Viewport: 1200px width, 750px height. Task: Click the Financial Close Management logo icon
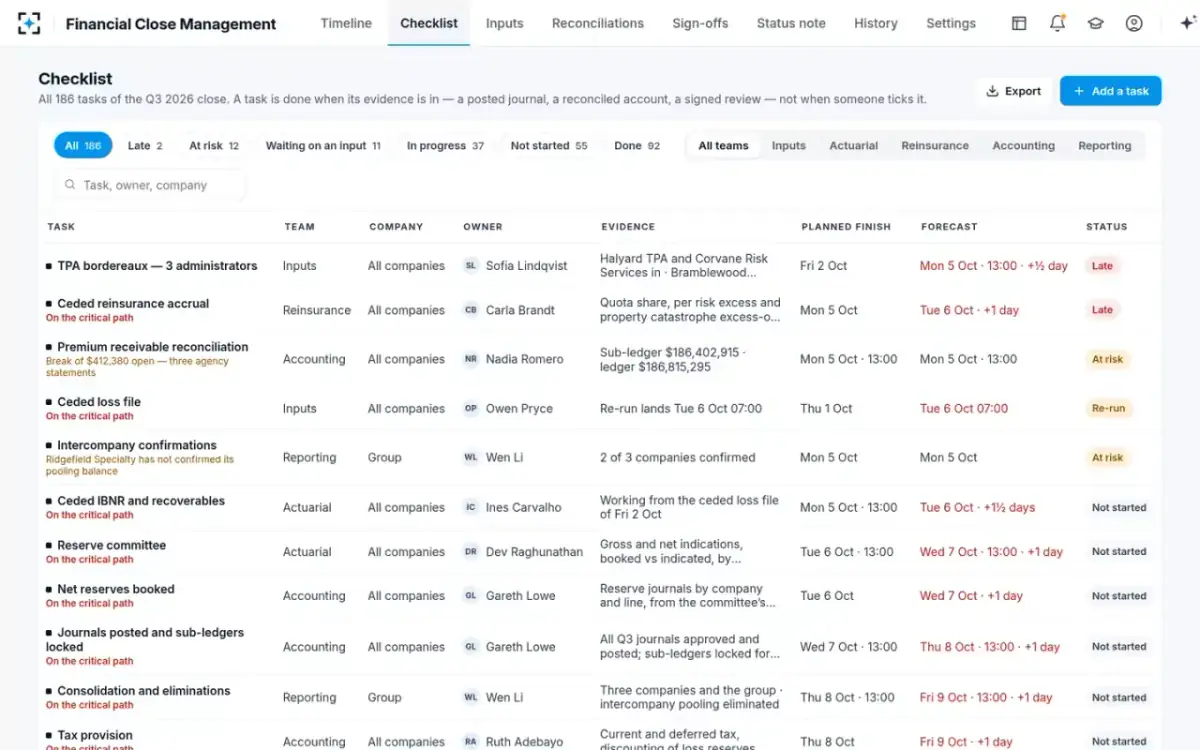(30, 23)
